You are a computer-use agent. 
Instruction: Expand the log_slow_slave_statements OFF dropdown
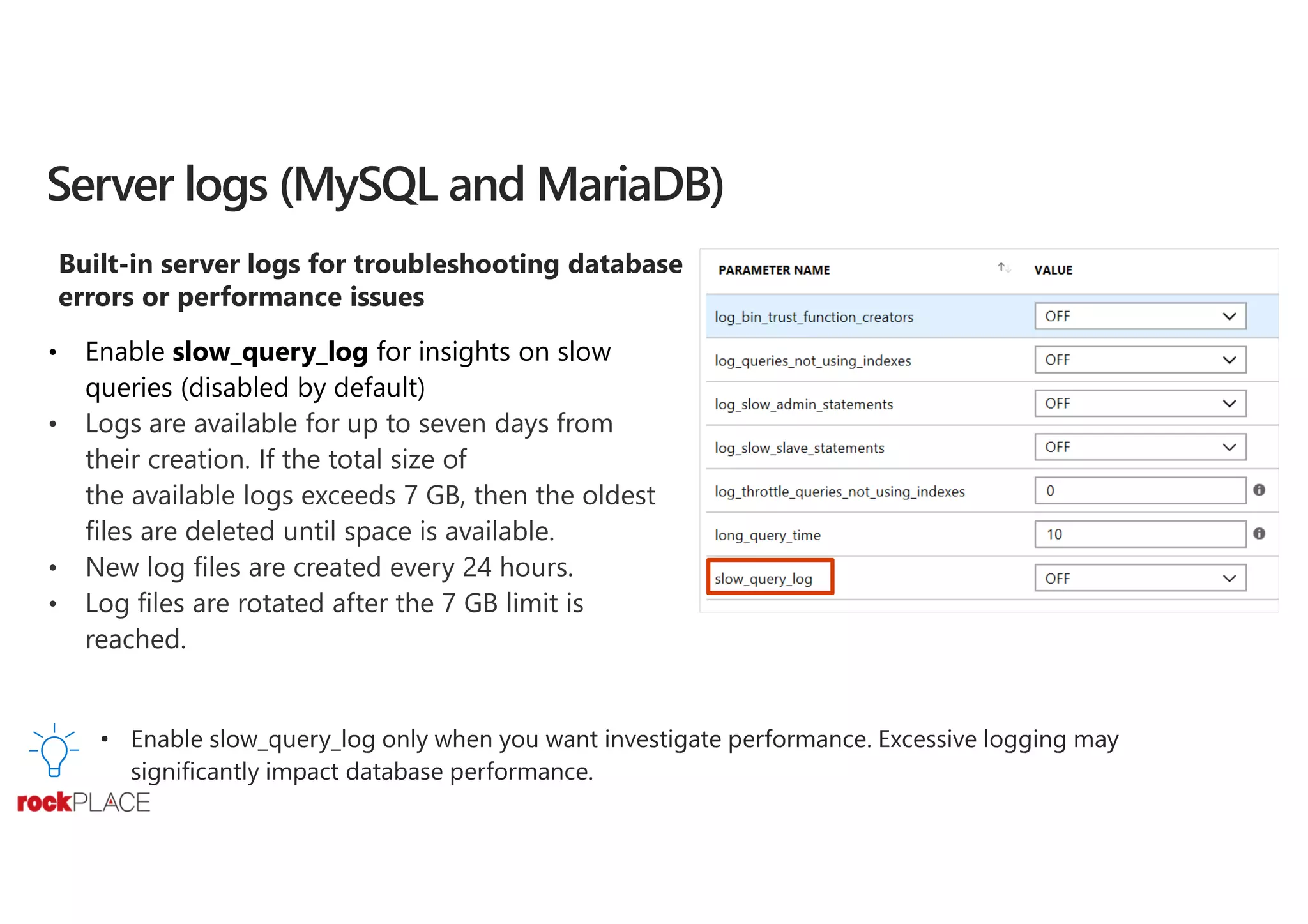(x=1140, y=447)
